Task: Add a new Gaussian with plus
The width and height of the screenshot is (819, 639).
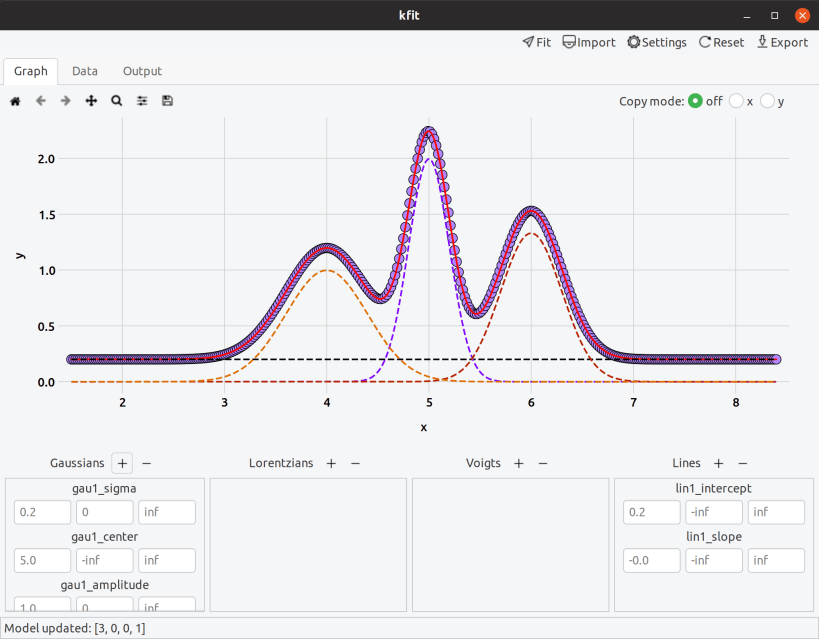Action: coord(122,463)
